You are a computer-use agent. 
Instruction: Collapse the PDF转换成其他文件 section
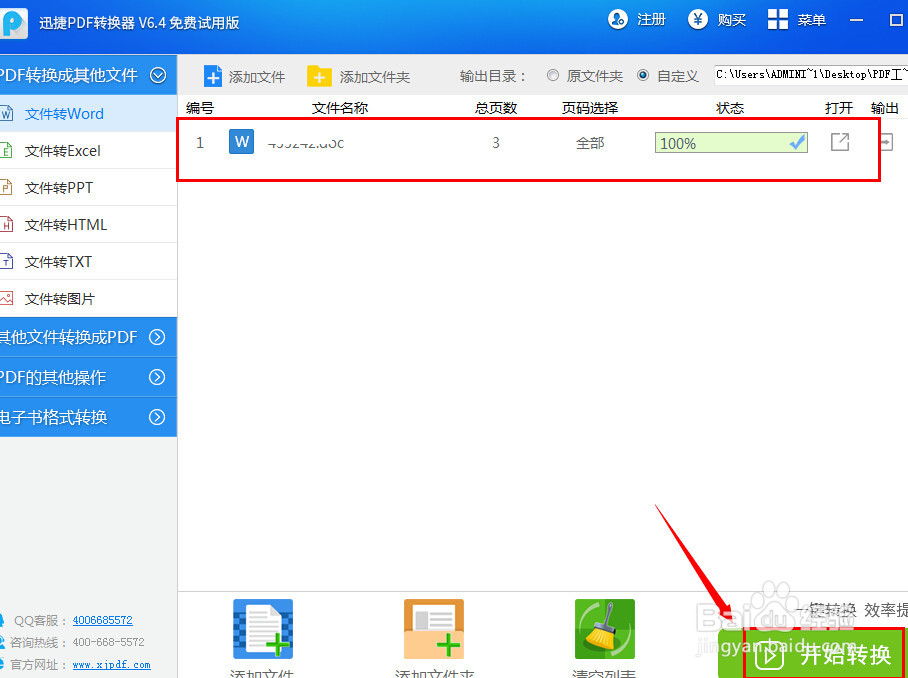(158, 75)
